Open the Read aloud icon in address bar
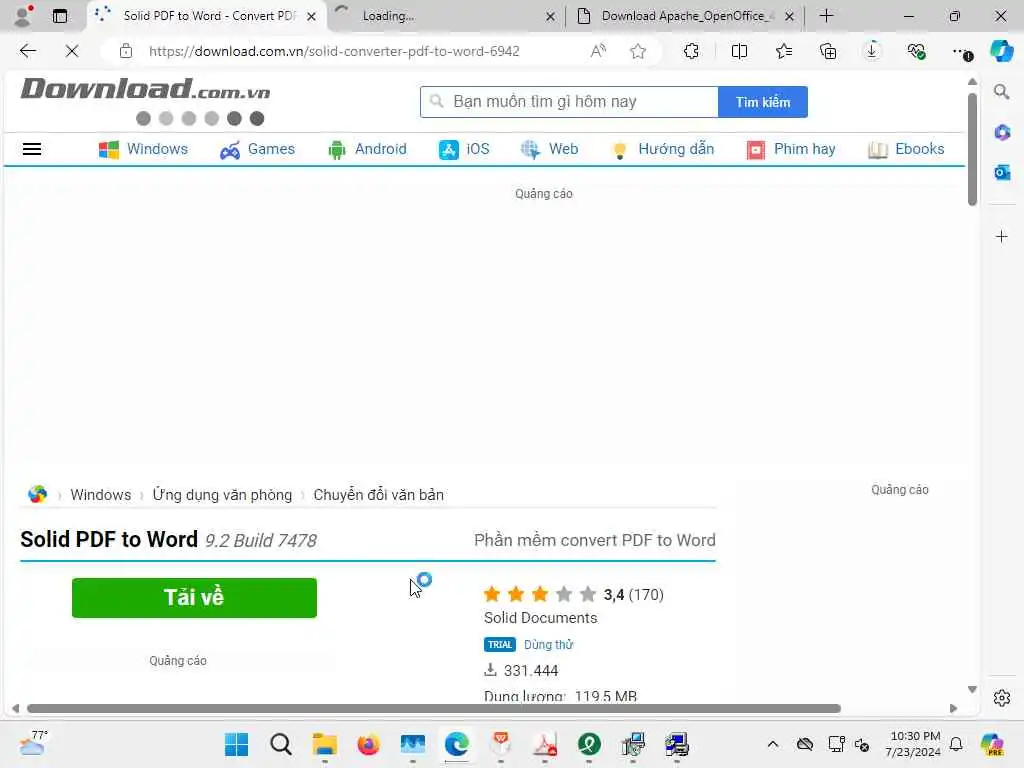 [598, 51]
